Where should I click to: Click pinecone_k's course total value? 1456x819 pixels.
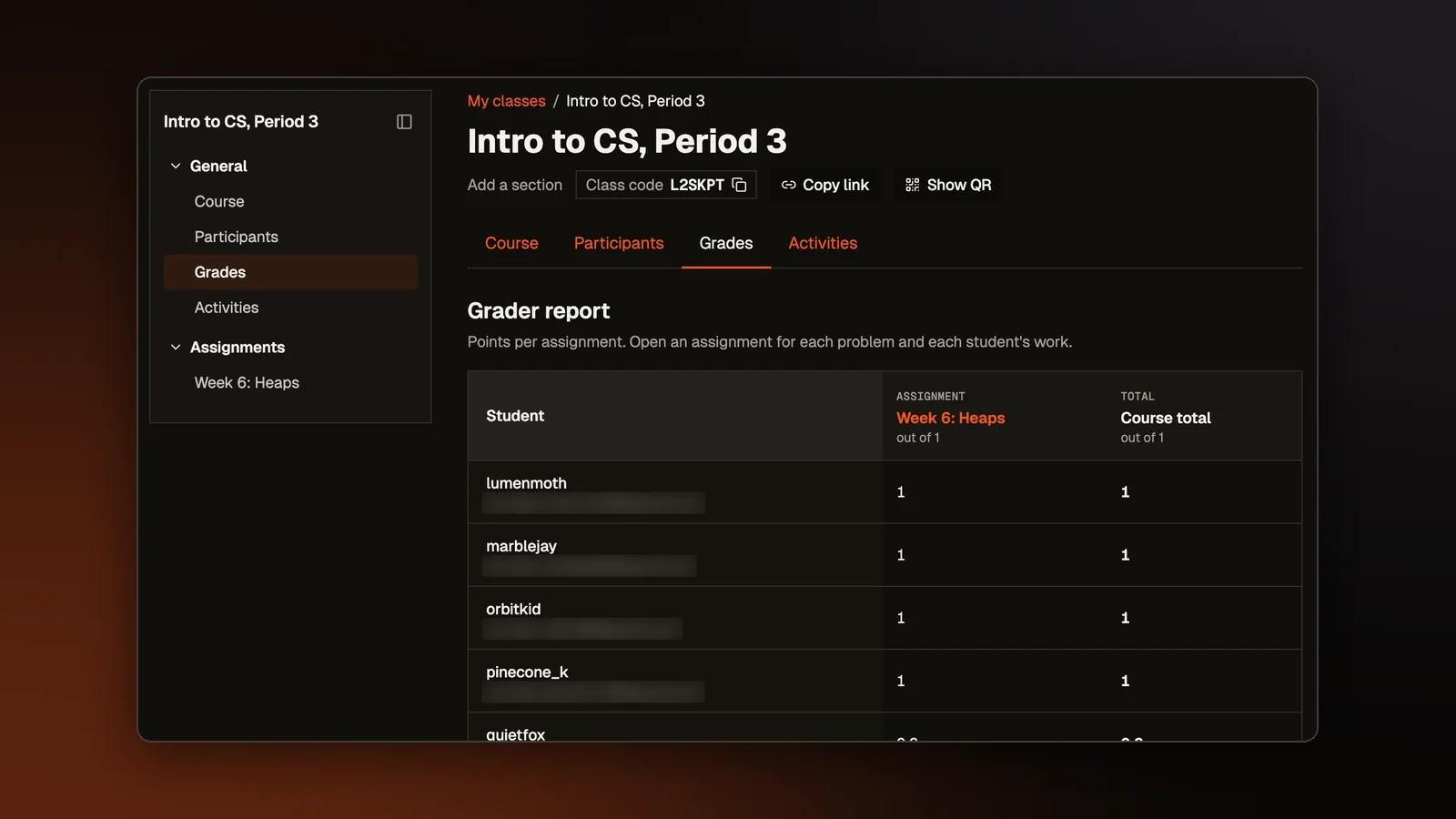tap(1125, 681)
